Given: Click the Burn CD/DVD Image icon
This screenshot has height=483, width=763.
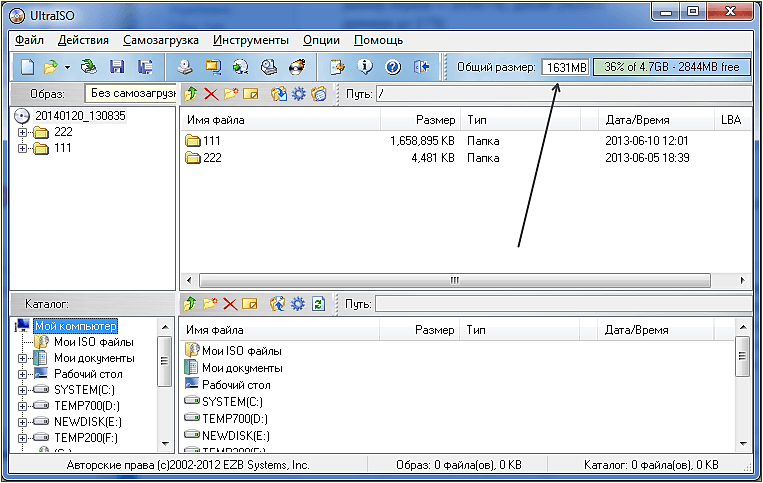Looking at the screenshot, I should [297, 67].
